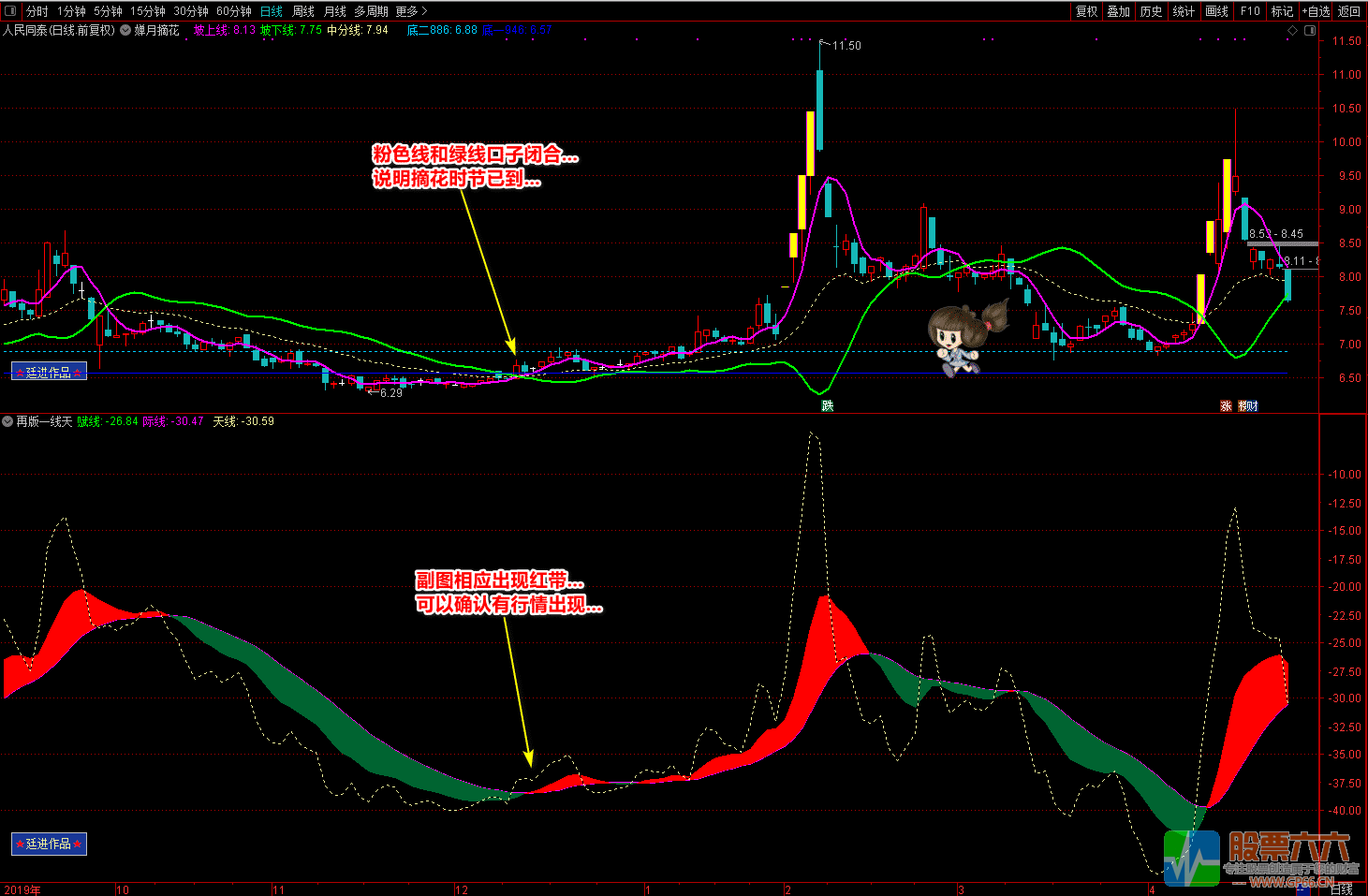Open the 画线 drawing tools

[x=1216, y=11]
